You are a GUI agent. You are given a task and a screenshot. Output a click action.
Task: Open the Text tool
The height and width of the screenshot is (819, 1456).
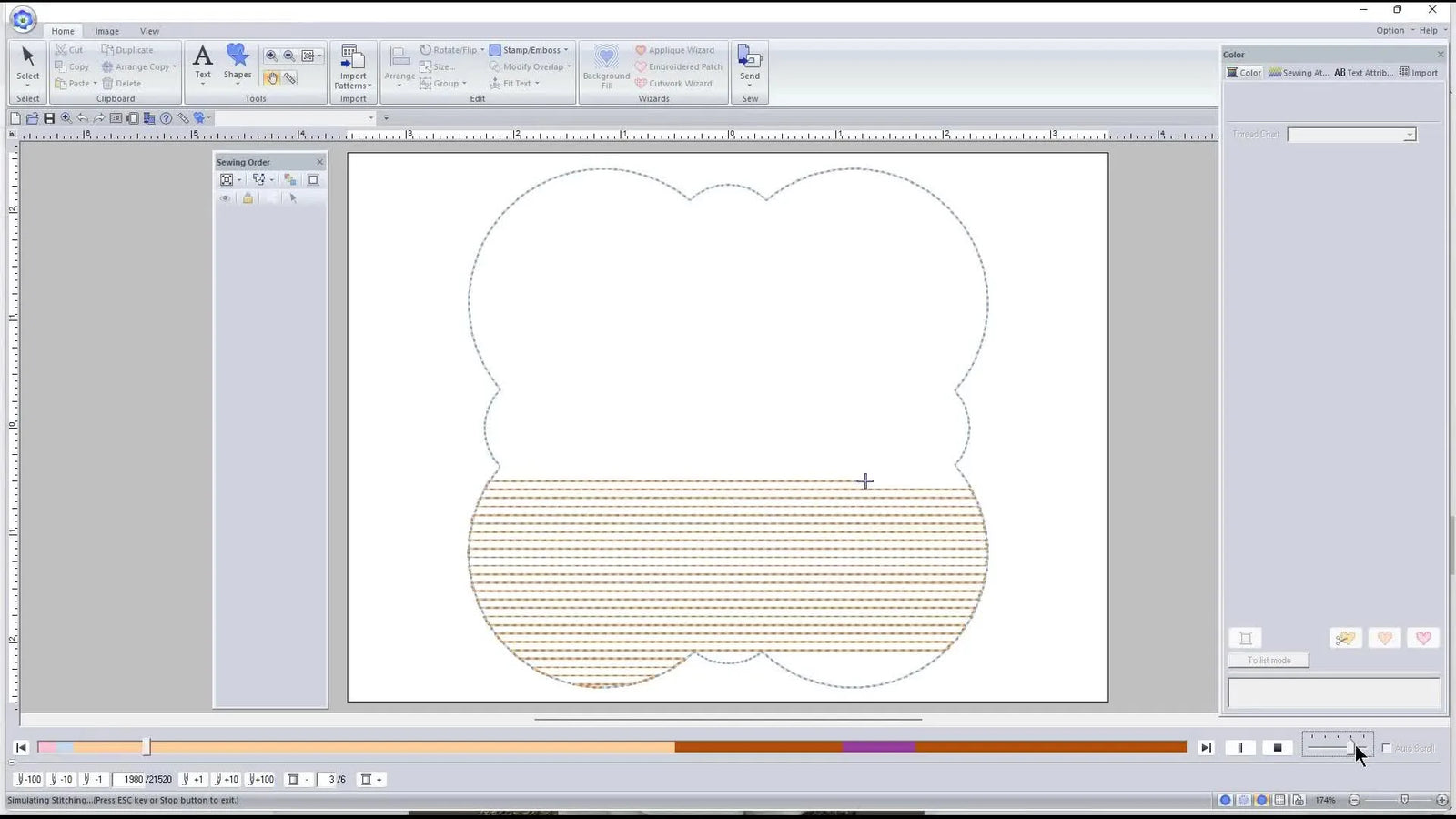point(203,64)
